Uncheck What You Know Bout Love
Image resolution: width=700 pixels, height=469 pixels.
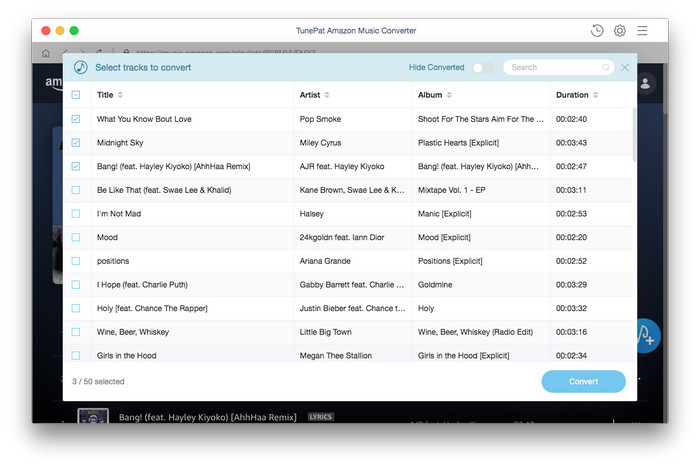(76, 119)
